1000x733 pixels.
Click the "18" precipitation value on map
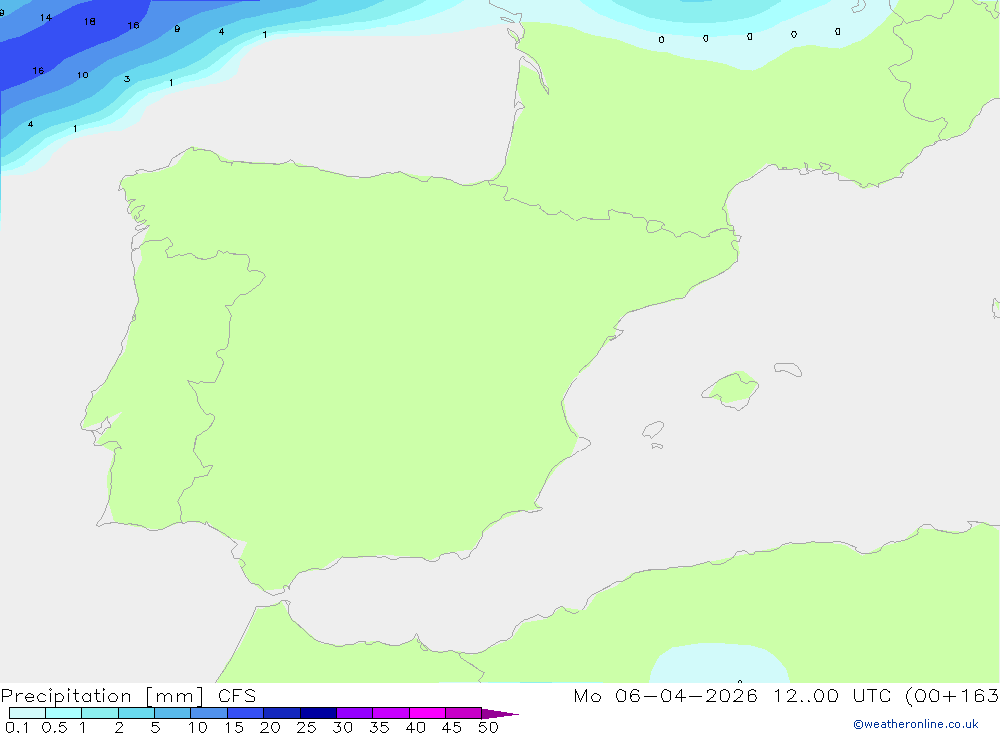90,22
